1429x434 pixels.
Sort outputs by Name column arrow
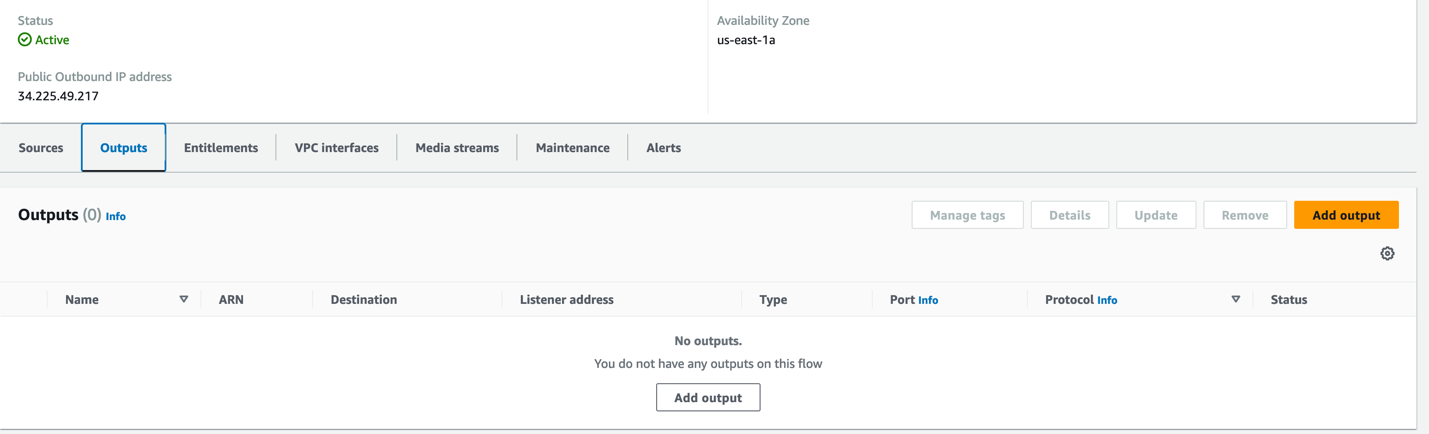[x=184, y=299]
